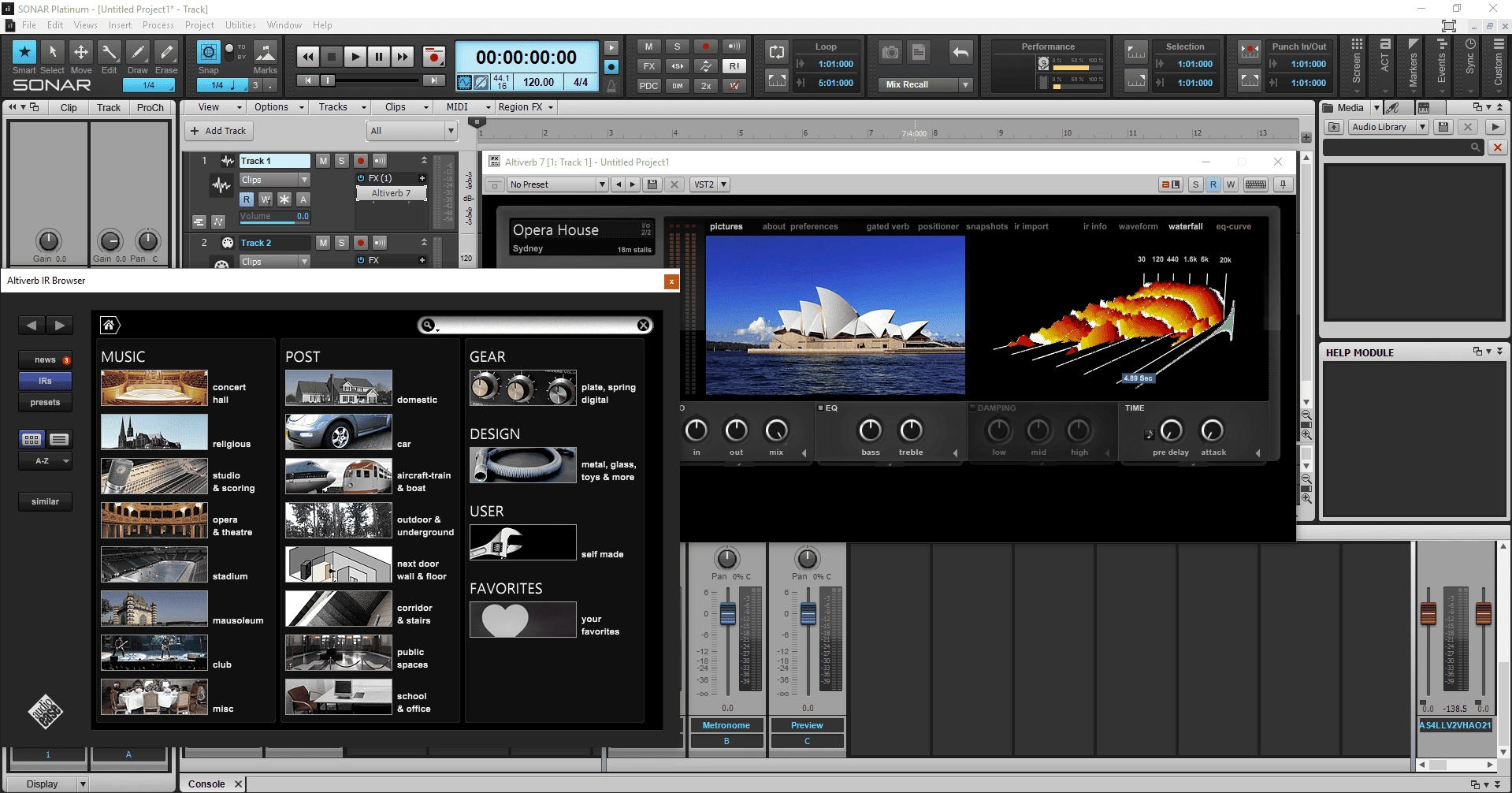Open the Region FX dropdown menu
This screenshot has width=1512, height=793.
pyautogui.click(x=526, y=107)
